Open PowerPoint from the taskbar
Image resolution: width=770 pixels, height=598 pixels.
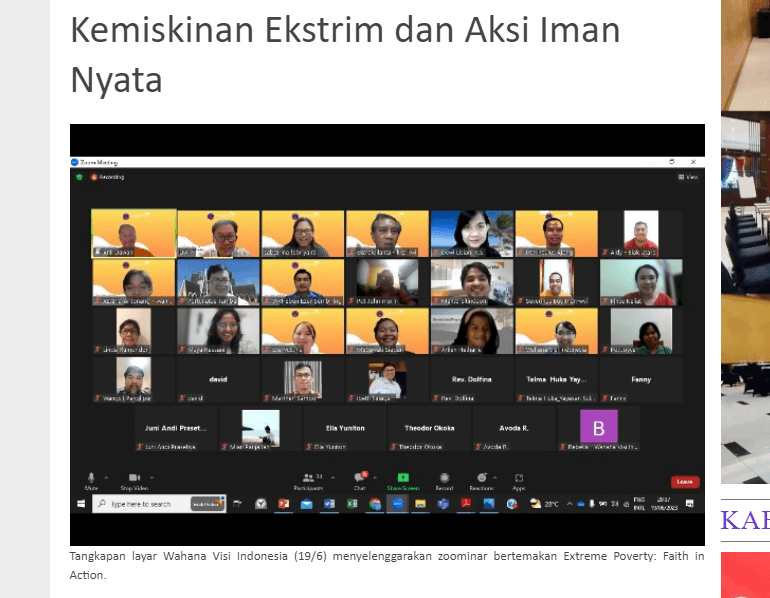tap(283, 504)
